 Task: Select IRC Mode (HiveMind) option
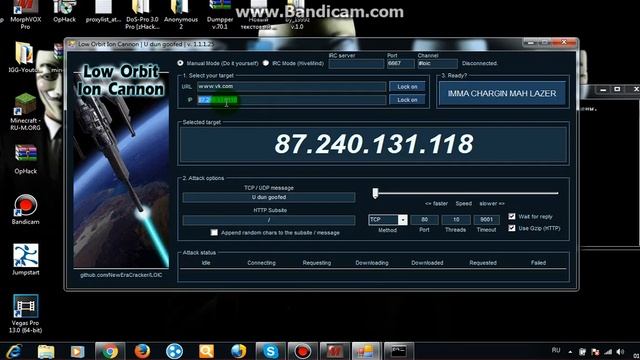266,63
